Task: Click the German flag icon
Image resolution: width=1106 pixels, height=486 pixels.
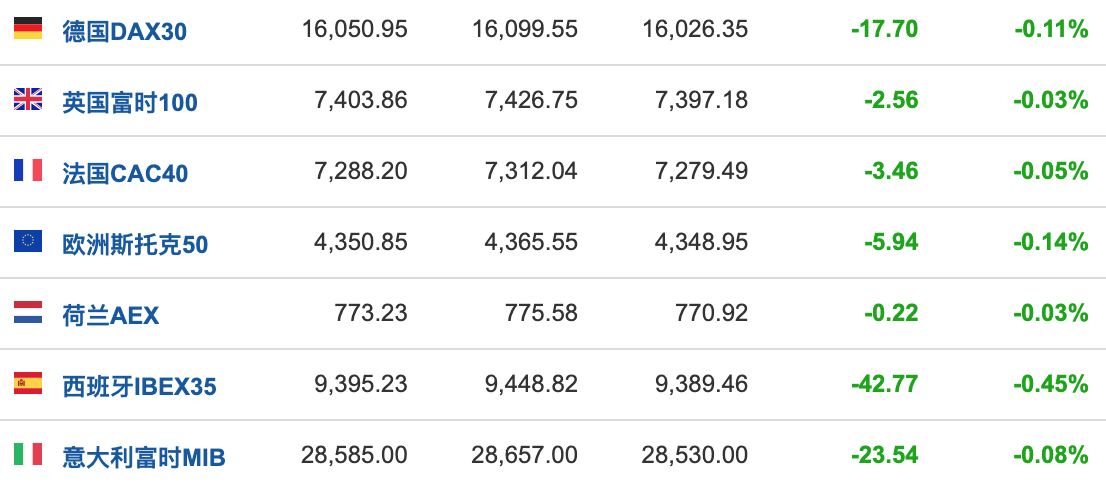Action: (27, 29)
